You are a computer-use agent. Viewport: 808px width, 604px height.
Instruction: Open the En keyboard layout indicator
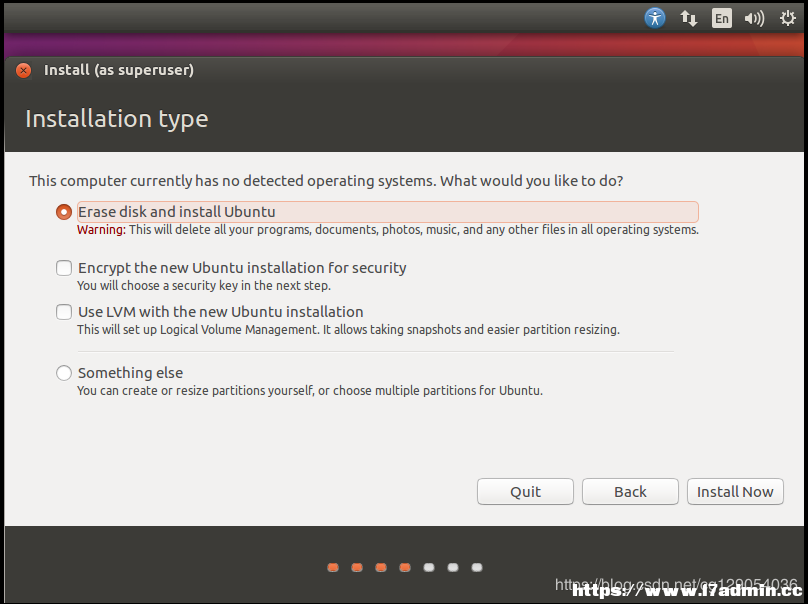click(x=721, y=19)
